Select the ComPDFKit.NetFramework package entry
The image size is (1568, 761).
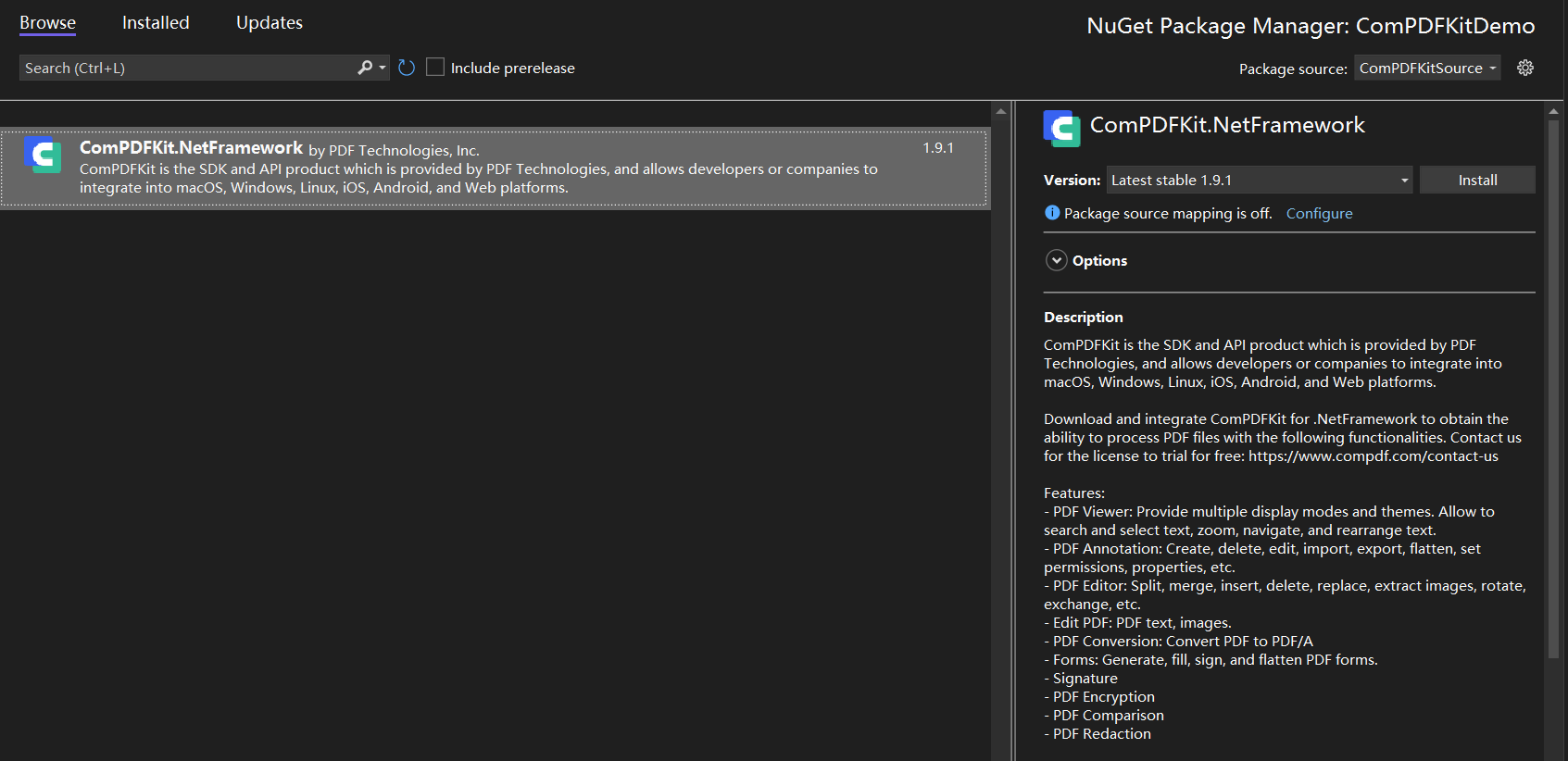(495, 168)
